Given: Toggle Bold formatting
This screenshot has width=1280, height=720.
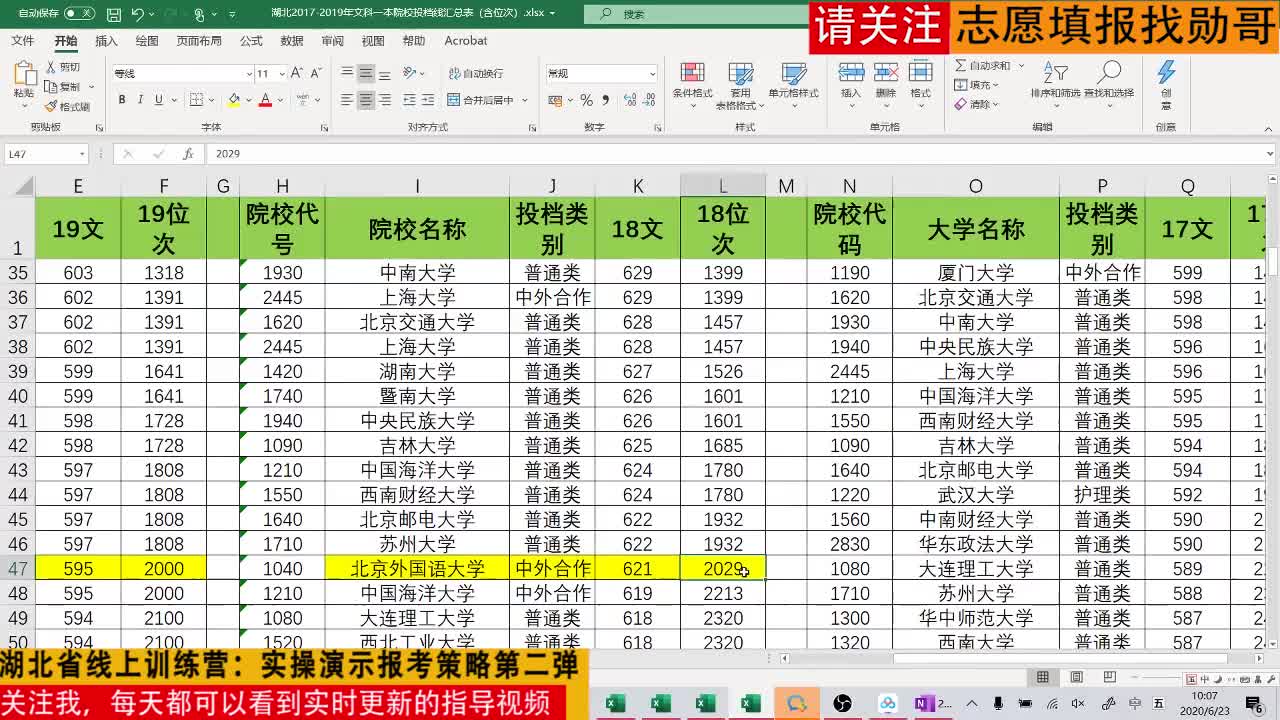Looking at the screenshot, I should coord(122,100).
